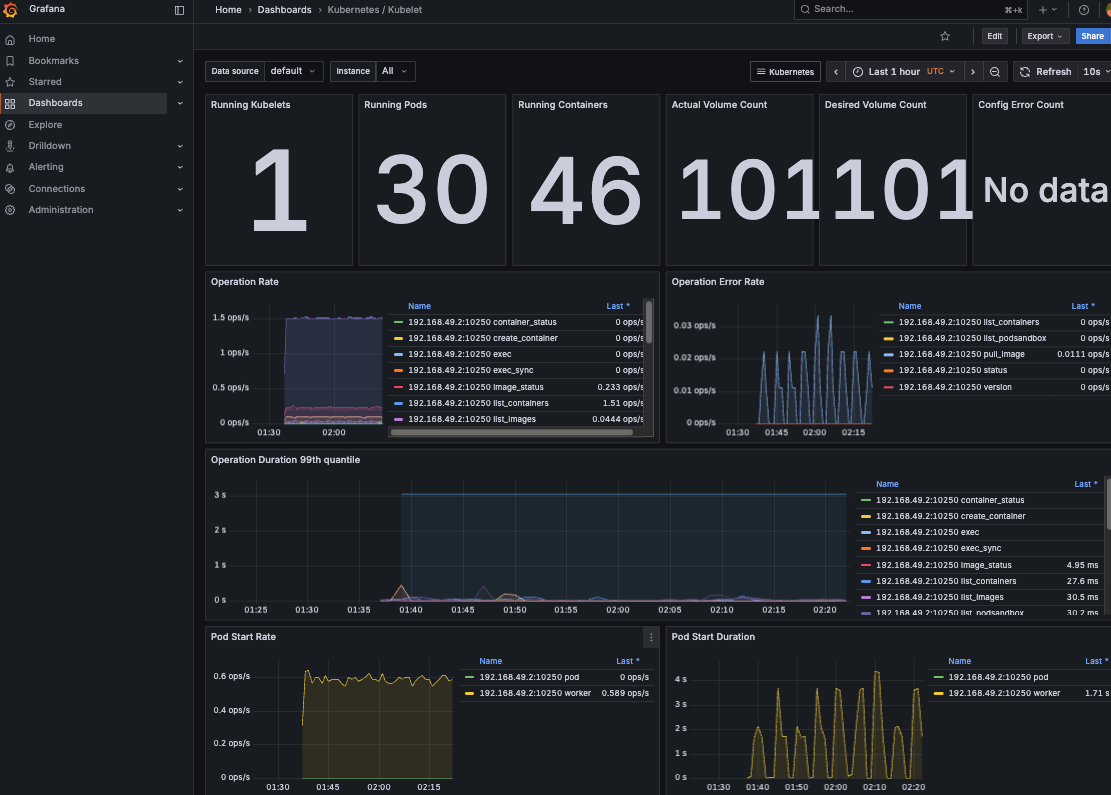Expand the Dashboards sidebar section chevron

coord(180,103)
